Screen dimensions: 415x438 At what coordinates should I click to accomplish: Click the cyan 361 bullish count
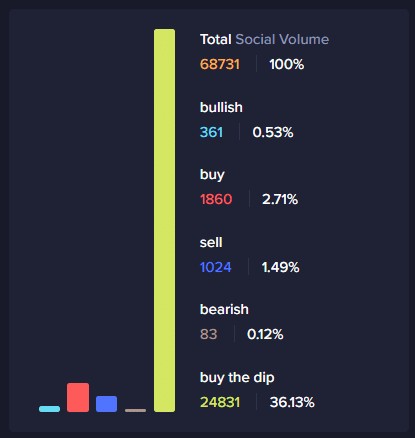click(x=211, y=132)
